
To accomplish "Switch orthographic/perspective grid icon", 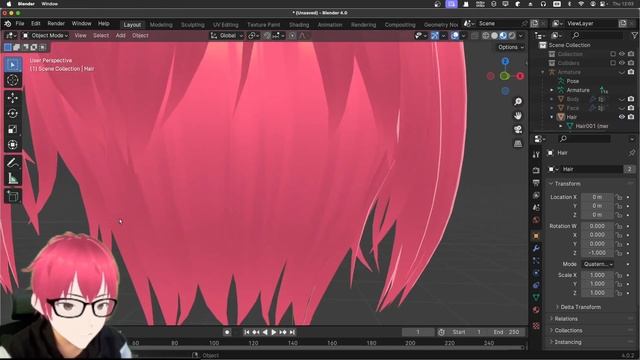I will pyautogui.click(x=518, y=144).
